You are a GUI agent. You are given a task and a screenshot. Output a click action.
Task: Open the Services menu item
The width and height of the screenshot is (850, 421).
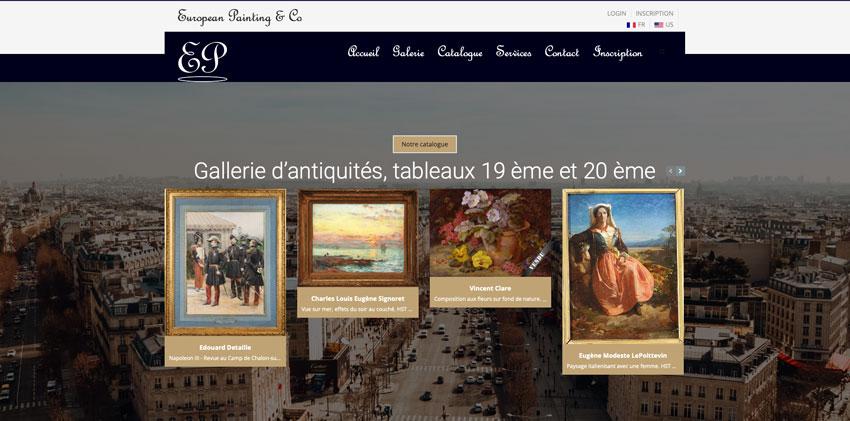(x=513, y=52)
